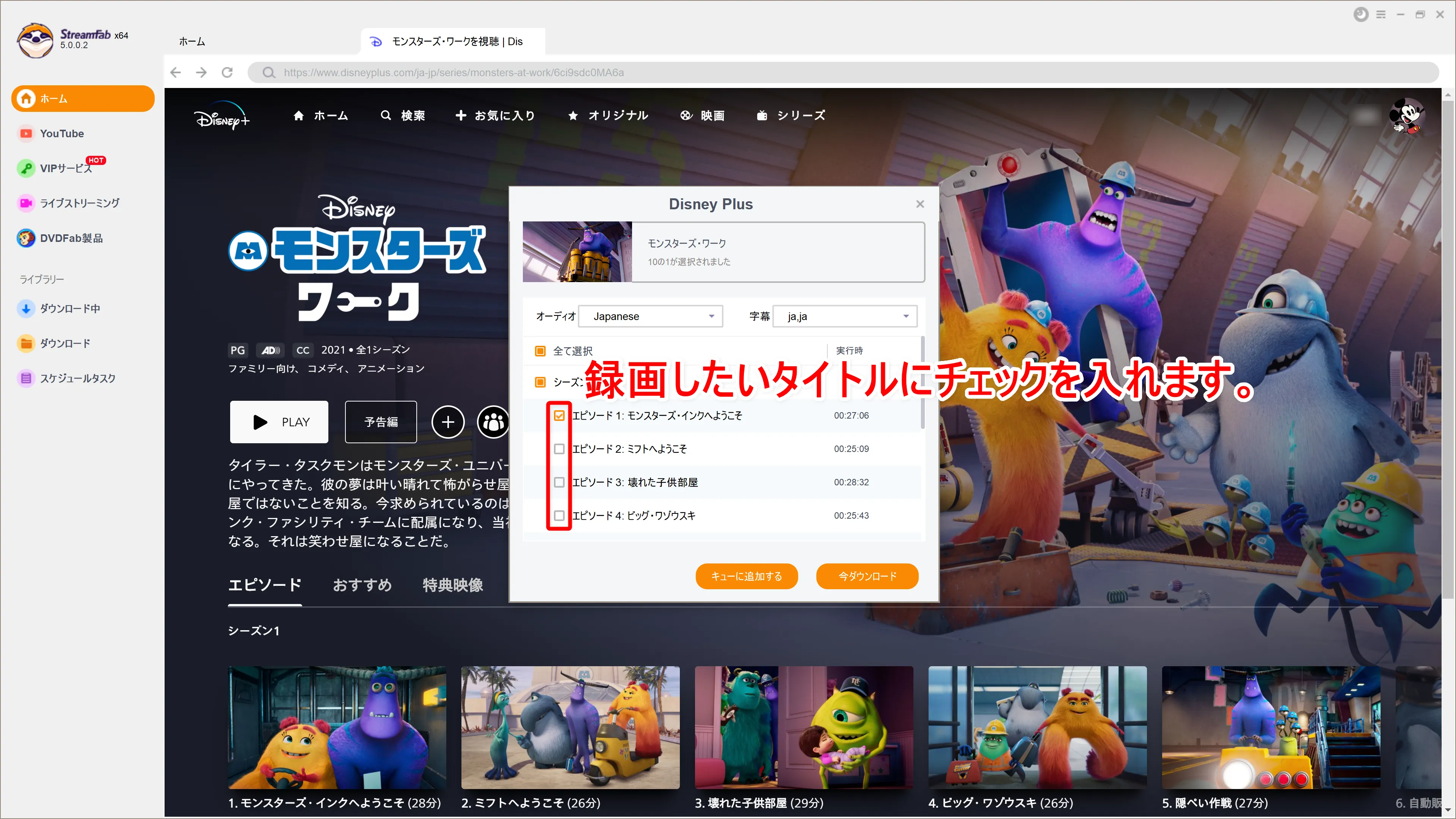Open the episode 5 thumbnail 隠ぺい作戦

click(1271, 728)
